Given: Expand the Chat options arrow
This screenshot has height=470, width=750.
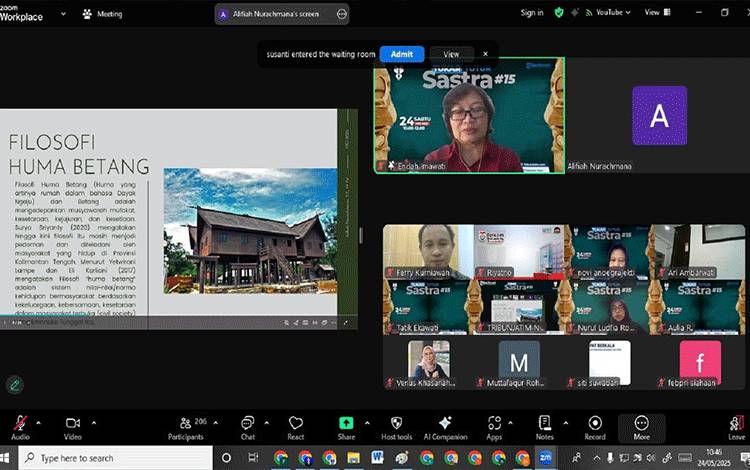Looking at the screenshot, I should (x=266, y=423).
